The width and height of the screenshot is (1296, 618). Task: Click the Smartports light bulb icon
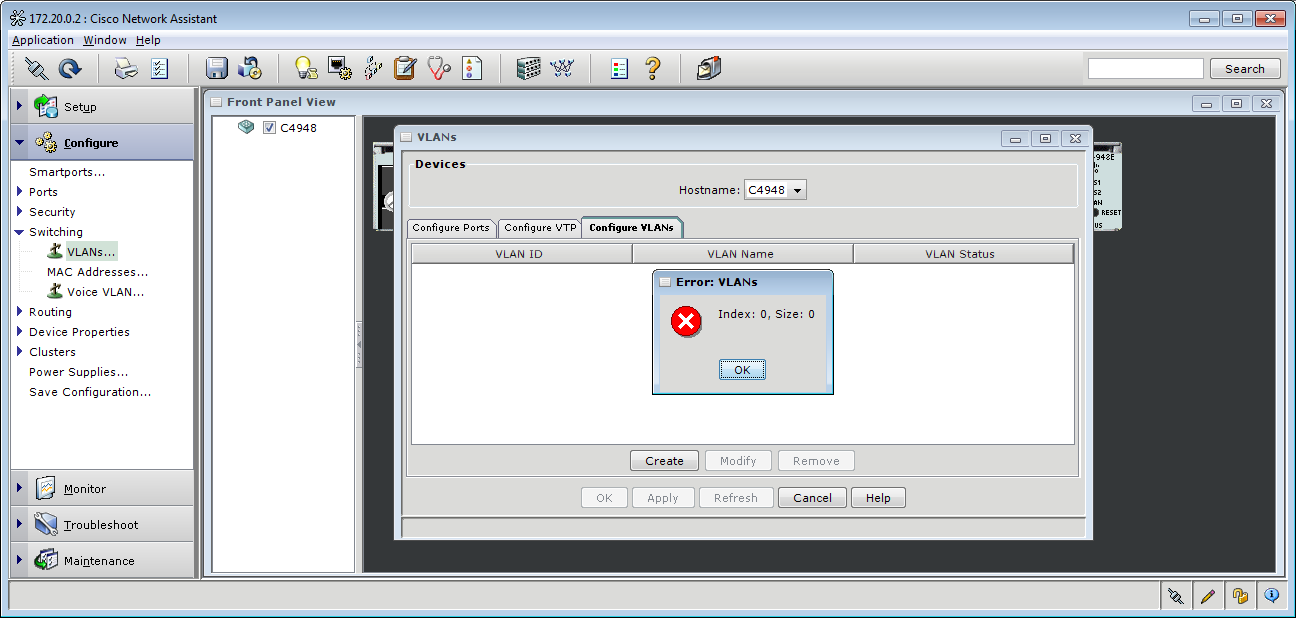click(x=305, y=69)
